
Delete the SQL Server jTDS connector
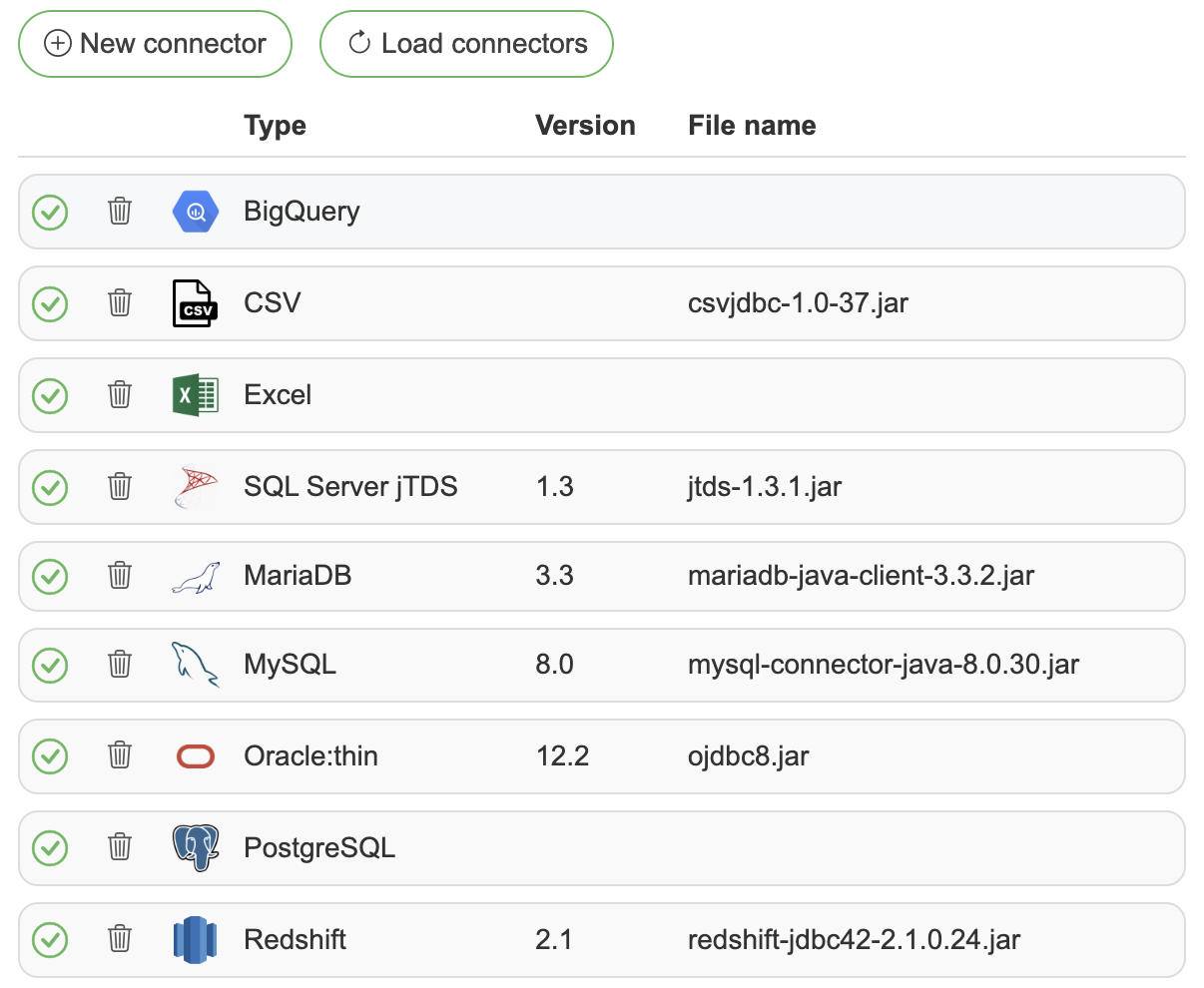[x=120, y=487]
